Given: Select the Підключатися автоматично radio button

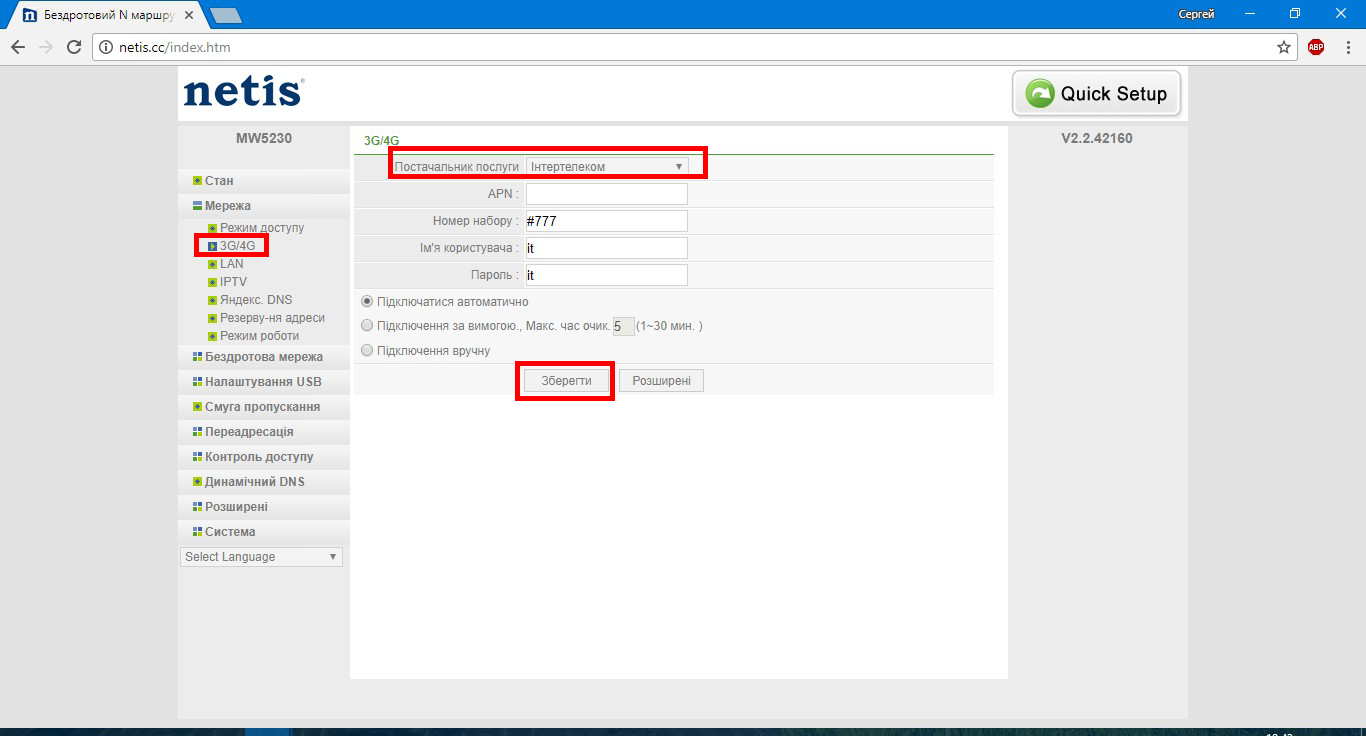Looking at the screenshot, I should pos(367,301).
